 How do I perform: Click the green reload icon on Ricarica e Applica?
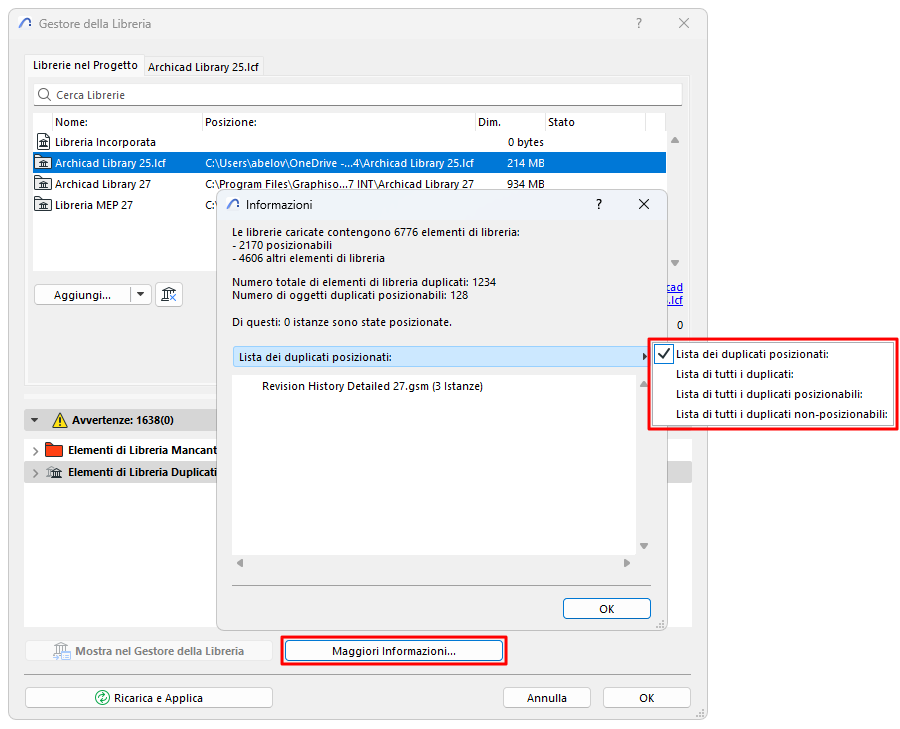tap(102, 697)
